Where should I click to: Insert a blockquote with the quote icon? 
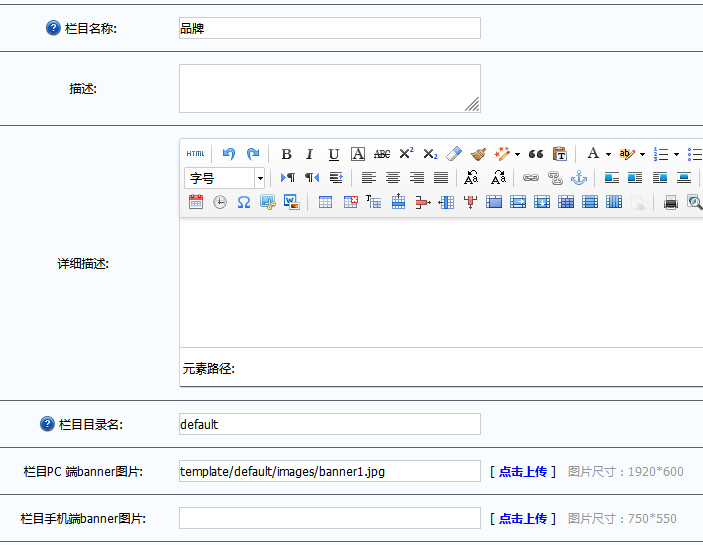click(536, 154)
